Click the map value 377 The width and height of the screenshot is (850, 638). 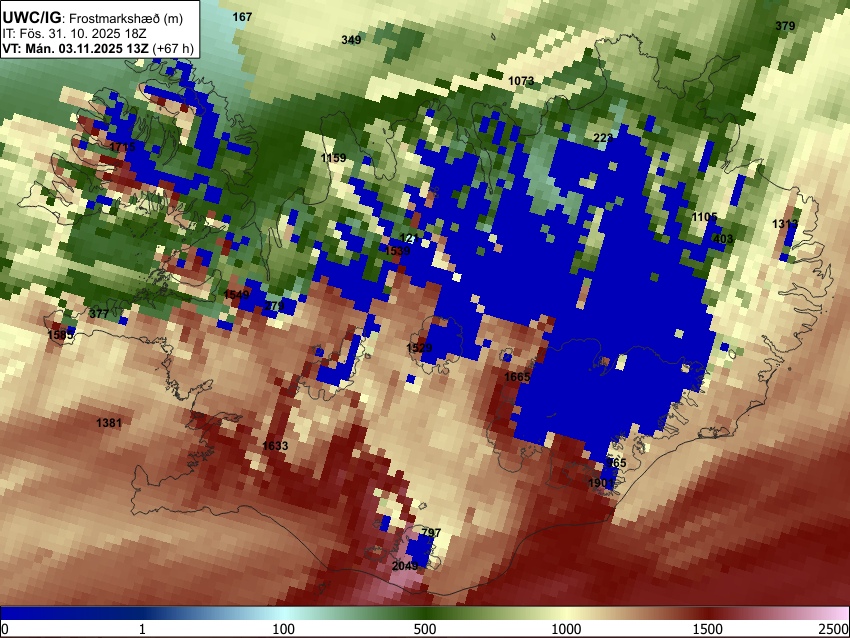click(x=99, y=313)
